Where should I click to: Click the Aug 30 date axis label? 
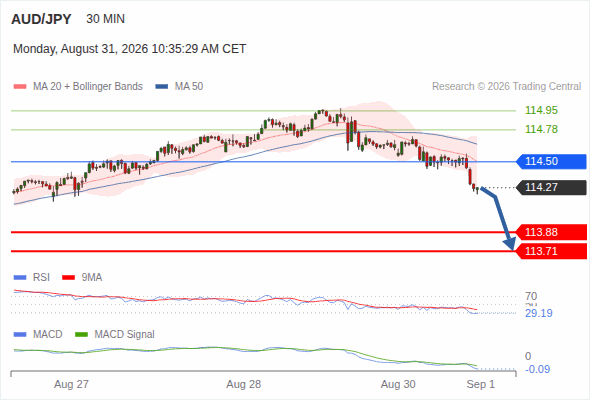pyautogui.click(x=398, y=384)
